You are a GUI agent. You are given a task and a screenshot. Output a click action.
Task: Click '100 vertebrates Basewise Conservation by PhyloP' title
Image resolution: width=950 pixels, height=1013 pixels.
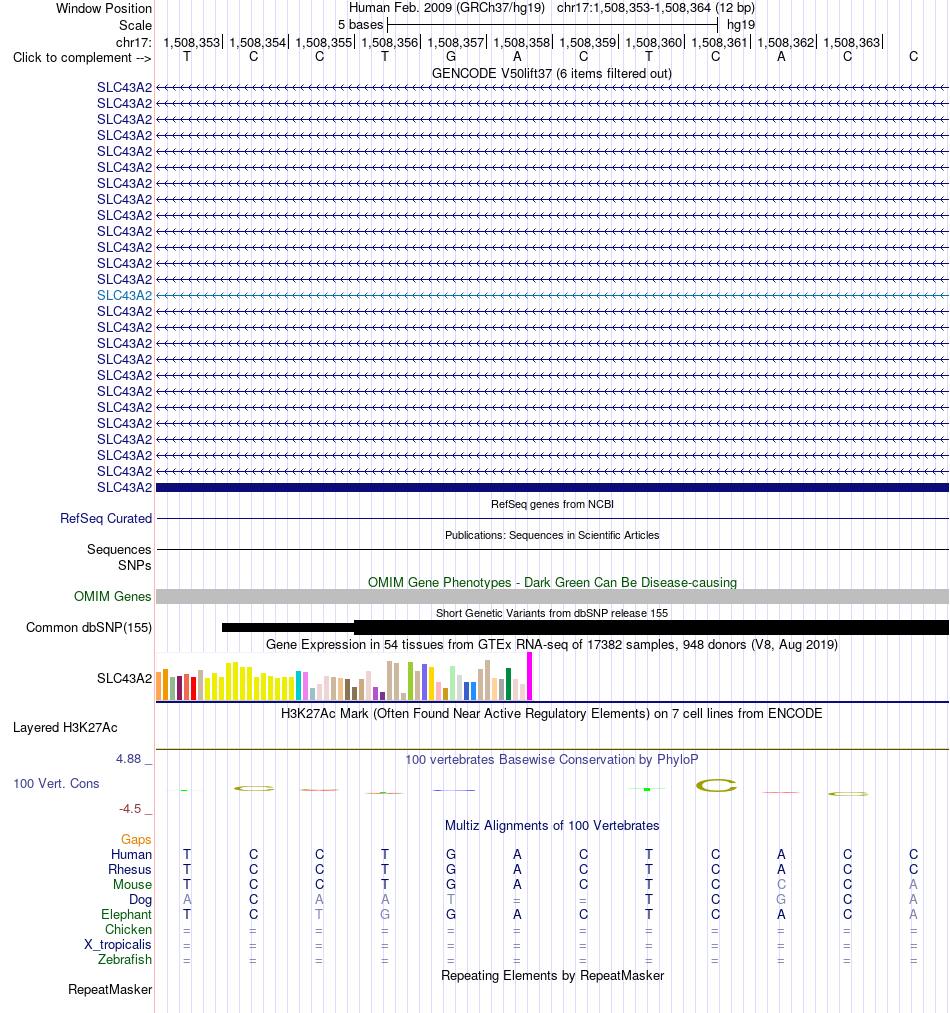click(x=552, y=759)
